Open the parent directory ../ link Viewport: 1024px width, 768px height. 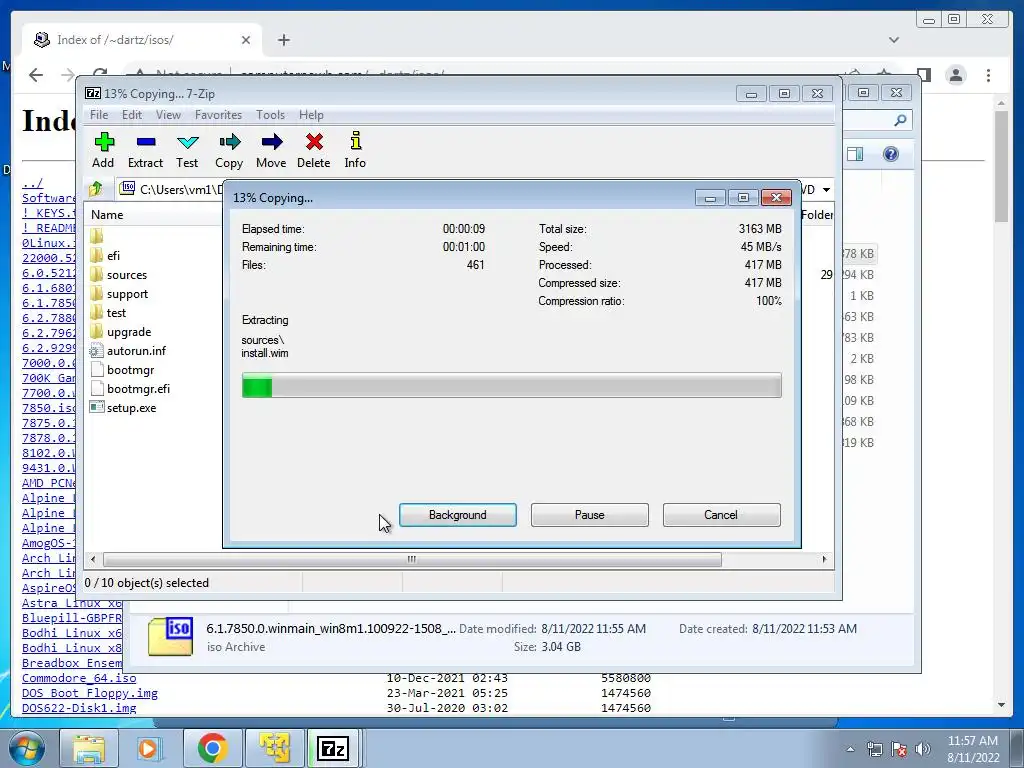(32, 183)
